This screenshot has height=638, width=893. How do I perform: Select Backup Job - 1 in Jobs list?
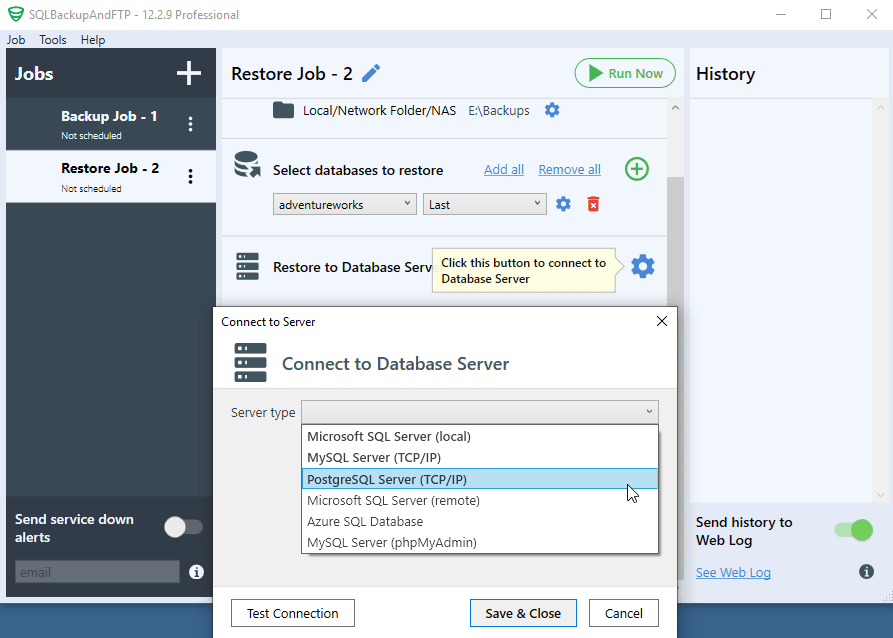tap(111, 124)
